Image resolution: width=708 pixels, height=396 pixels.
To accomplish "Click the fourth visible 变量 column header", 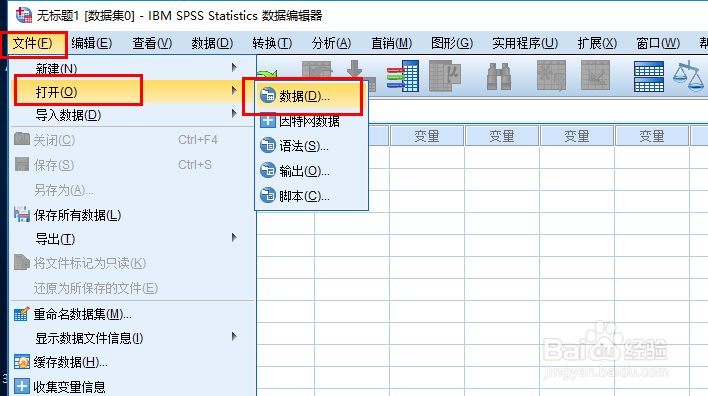I will click(x=652, y=136).
